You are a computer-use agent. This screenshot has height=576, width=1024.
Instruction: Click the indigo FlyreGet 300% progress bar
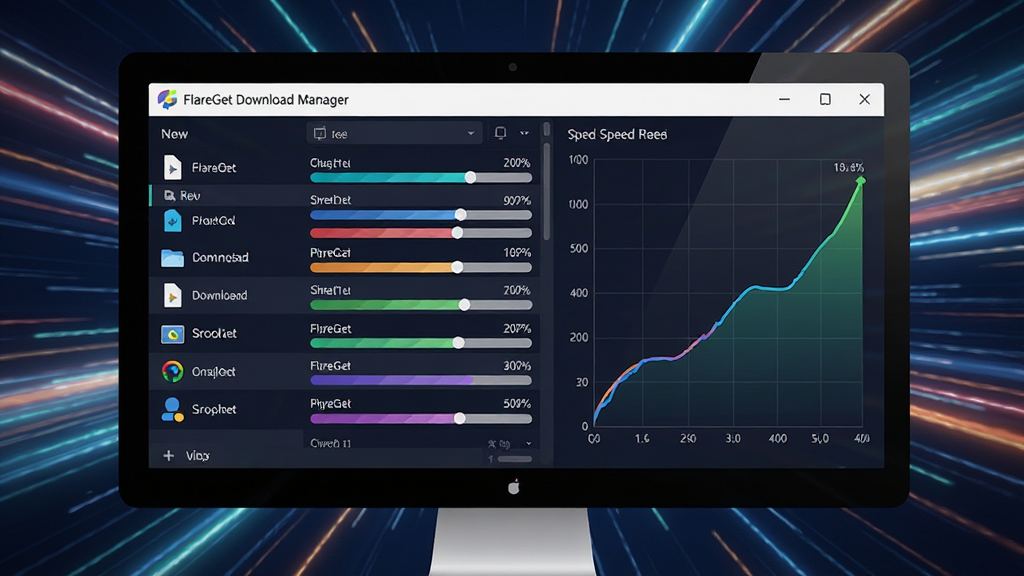coord(421,380)
